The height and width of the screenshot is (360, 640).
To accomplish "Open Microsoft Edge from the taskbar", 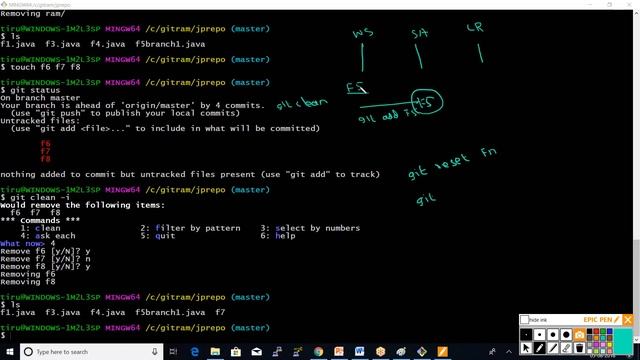I will pos(195,351).
